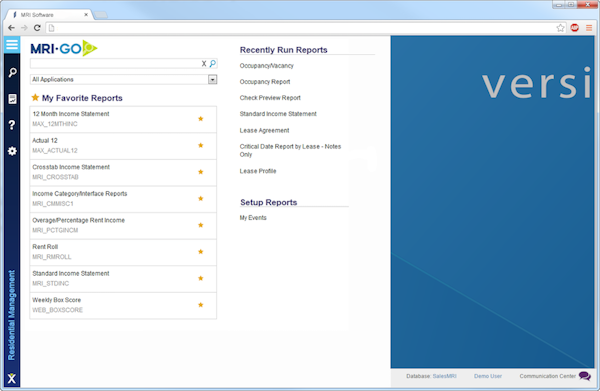The width and height of the screenshot is (600, 391).
Task: Open help via the question mark icon
Action: 12,125
